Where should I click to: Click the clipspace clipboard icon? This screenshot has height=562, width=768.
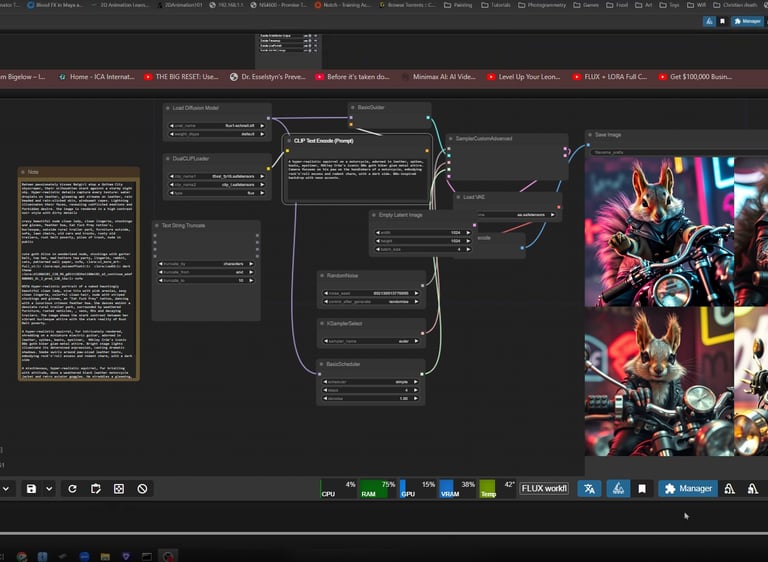pos(95,488)
